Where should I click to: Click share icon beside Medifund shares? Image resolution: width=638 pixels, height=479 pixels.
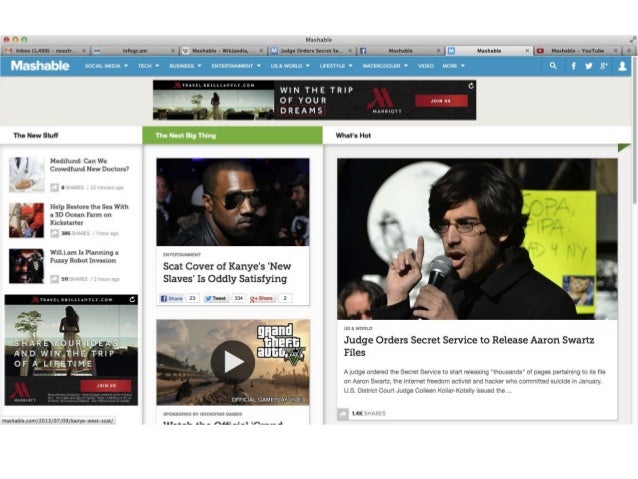[x=55, y=188]
